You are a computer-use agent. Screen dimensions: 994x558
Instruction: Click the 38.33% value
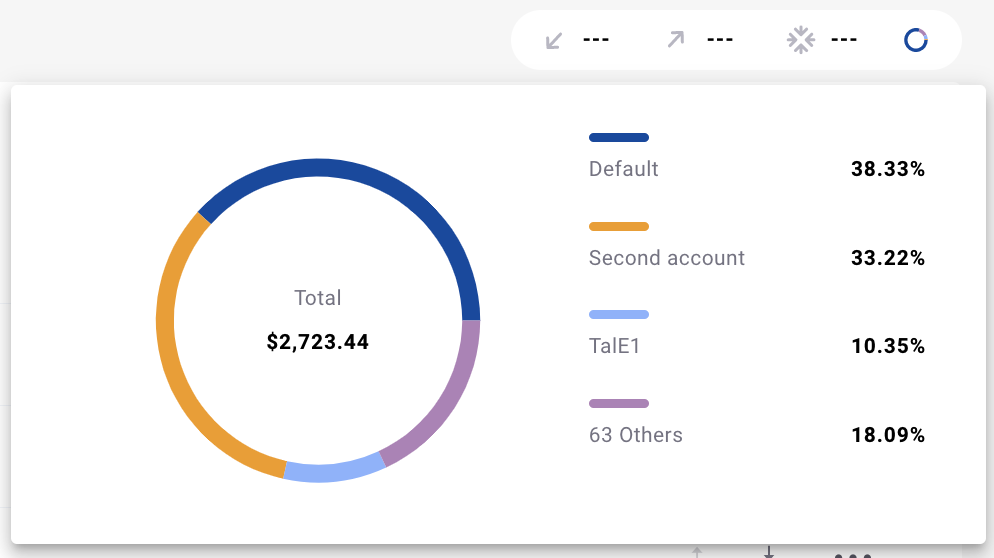[888, 169]
